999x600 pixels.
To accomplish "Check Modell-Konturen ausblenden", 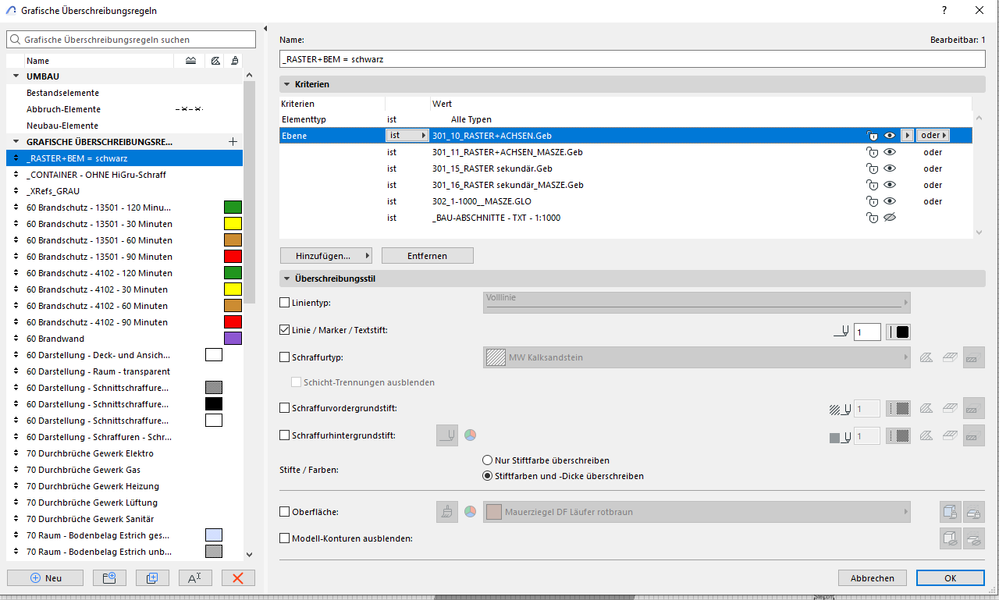I will (x=285, y=538).
